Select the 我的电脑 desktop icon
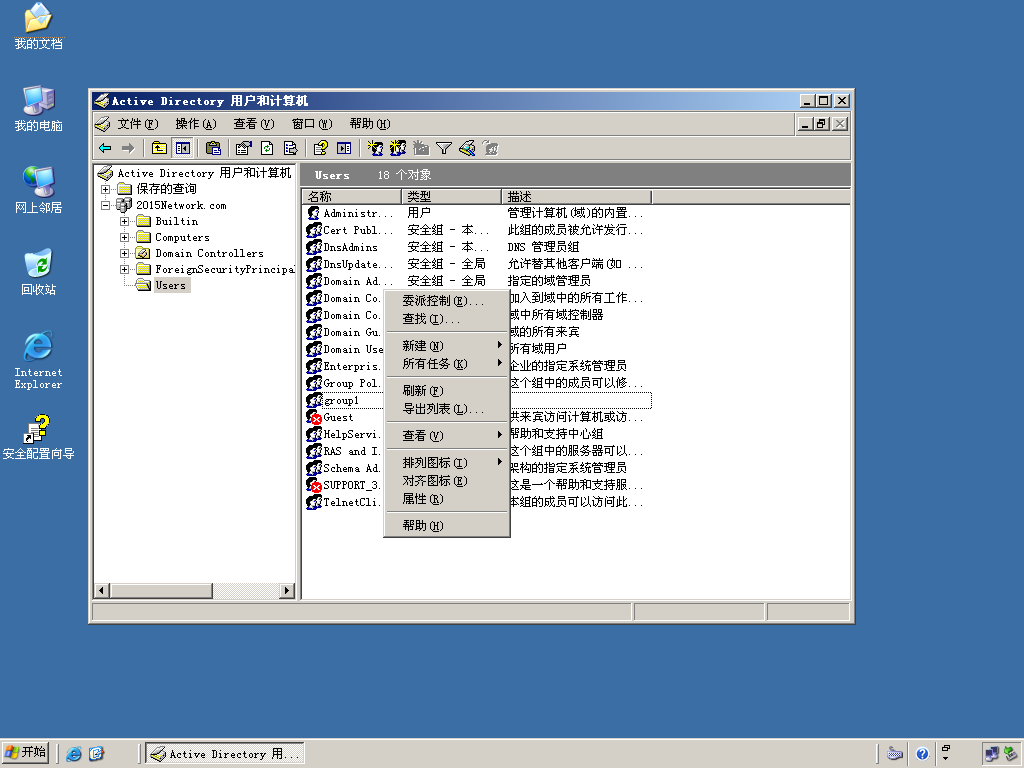The height and width of the screenshot is (768, 1024). [39, 108]
